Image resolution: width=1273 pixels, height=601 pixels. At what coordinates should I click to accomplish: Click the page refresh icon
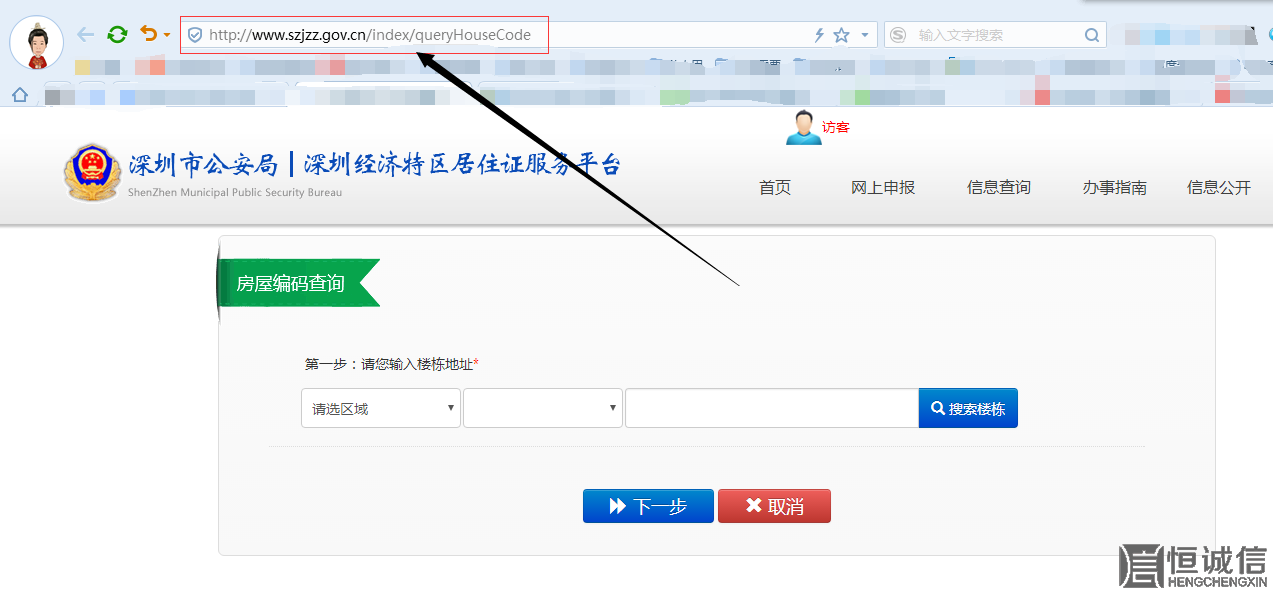click(x=117, y=33)
